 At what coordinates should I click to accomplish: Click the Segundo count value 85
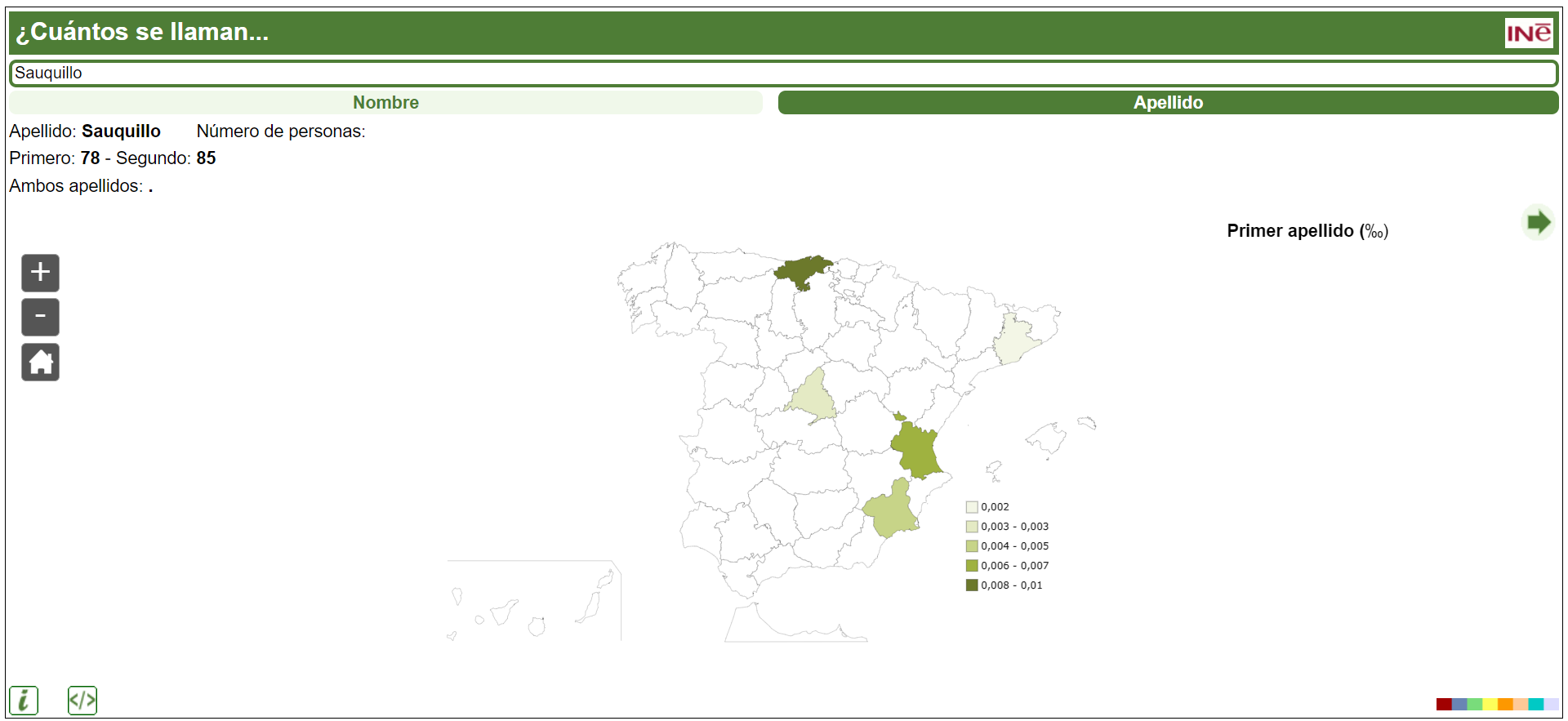pos(206,158)
